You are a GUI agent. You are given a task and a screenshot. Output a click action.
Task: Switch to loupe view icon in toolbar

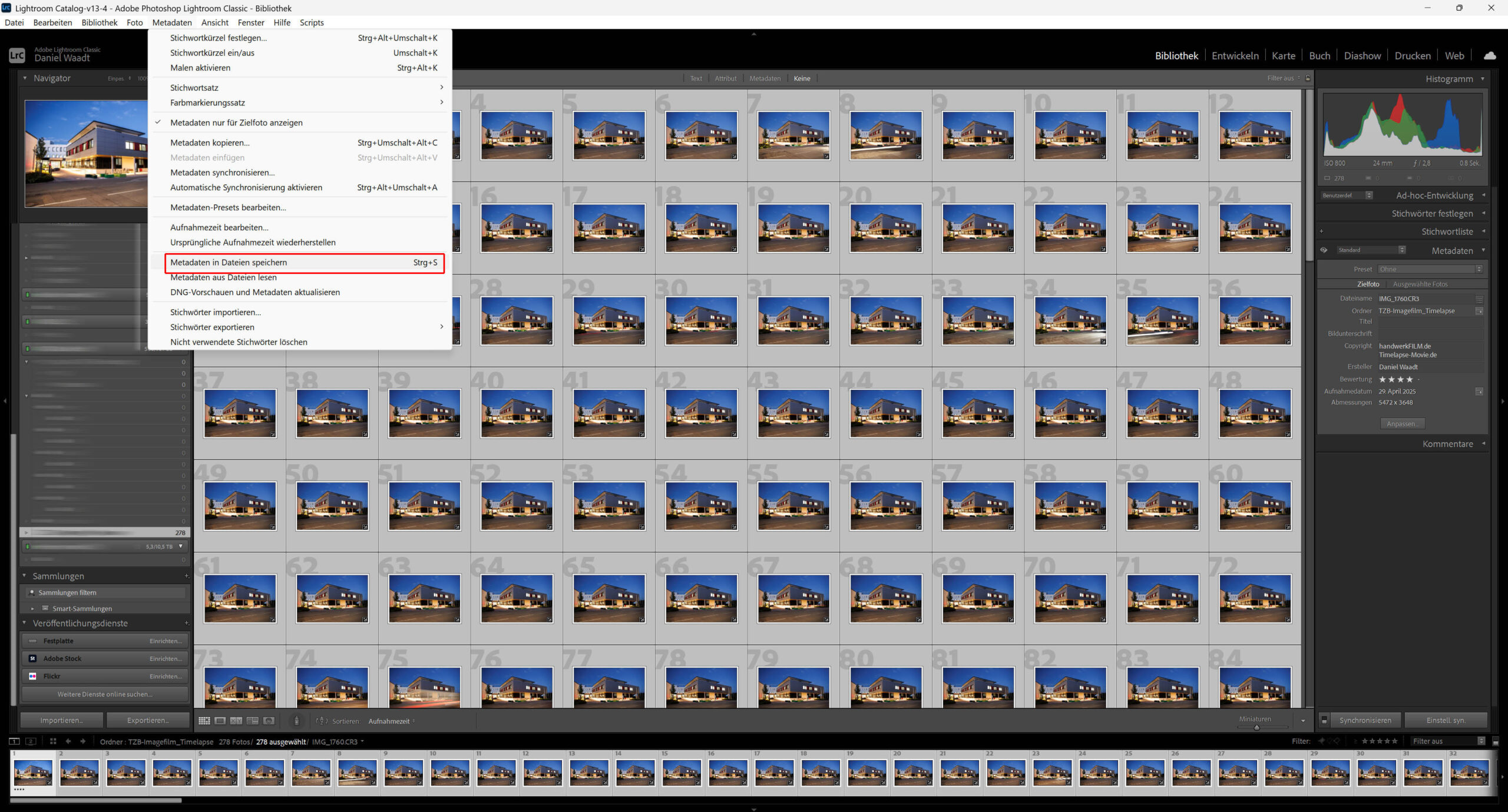pyautogui.click(x=220, y=721)
